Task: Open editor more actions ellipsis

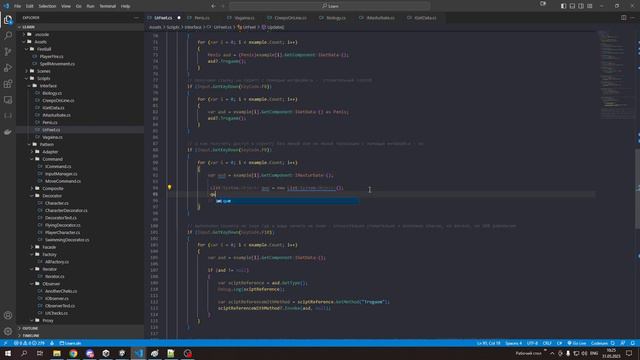Action: 633,18
